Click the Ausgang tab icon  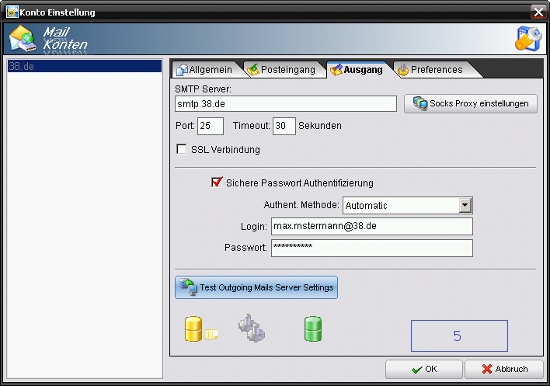click(336, 70)
